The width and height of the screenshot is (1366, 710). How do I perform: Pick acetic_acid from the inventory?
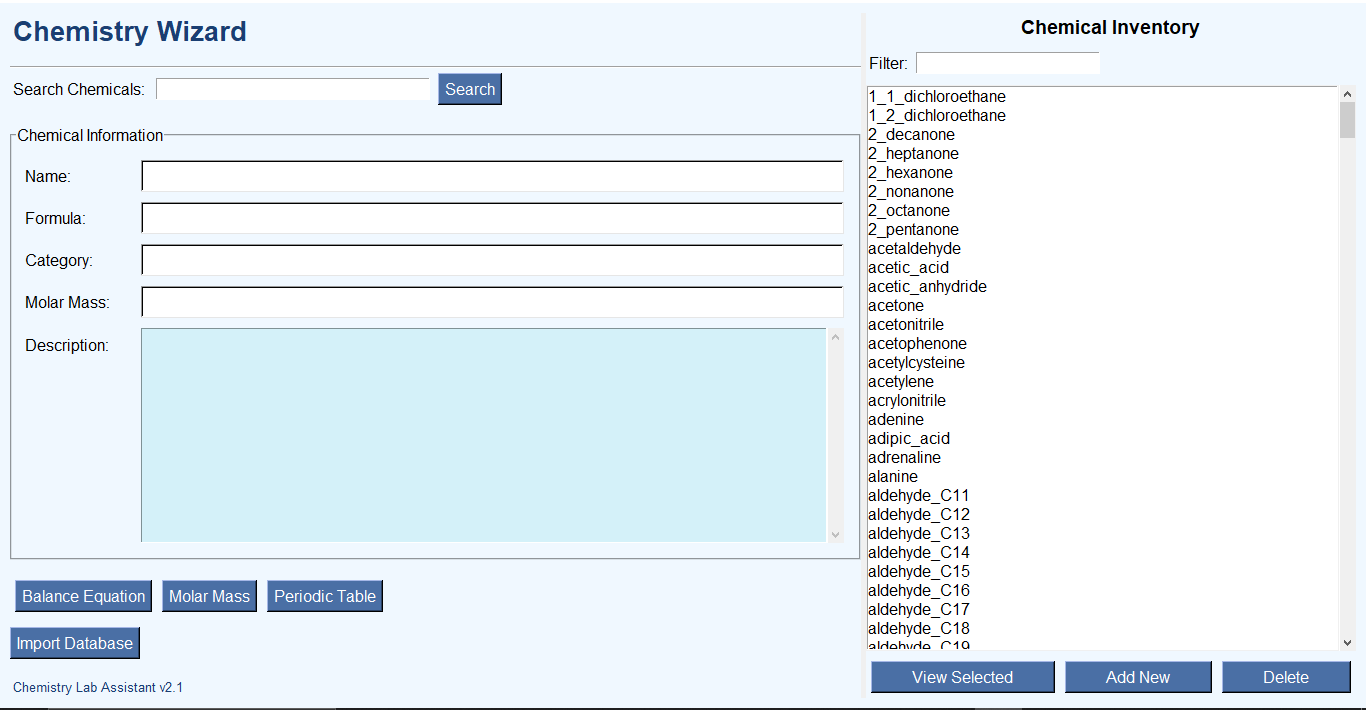[x=1103, y=268]
